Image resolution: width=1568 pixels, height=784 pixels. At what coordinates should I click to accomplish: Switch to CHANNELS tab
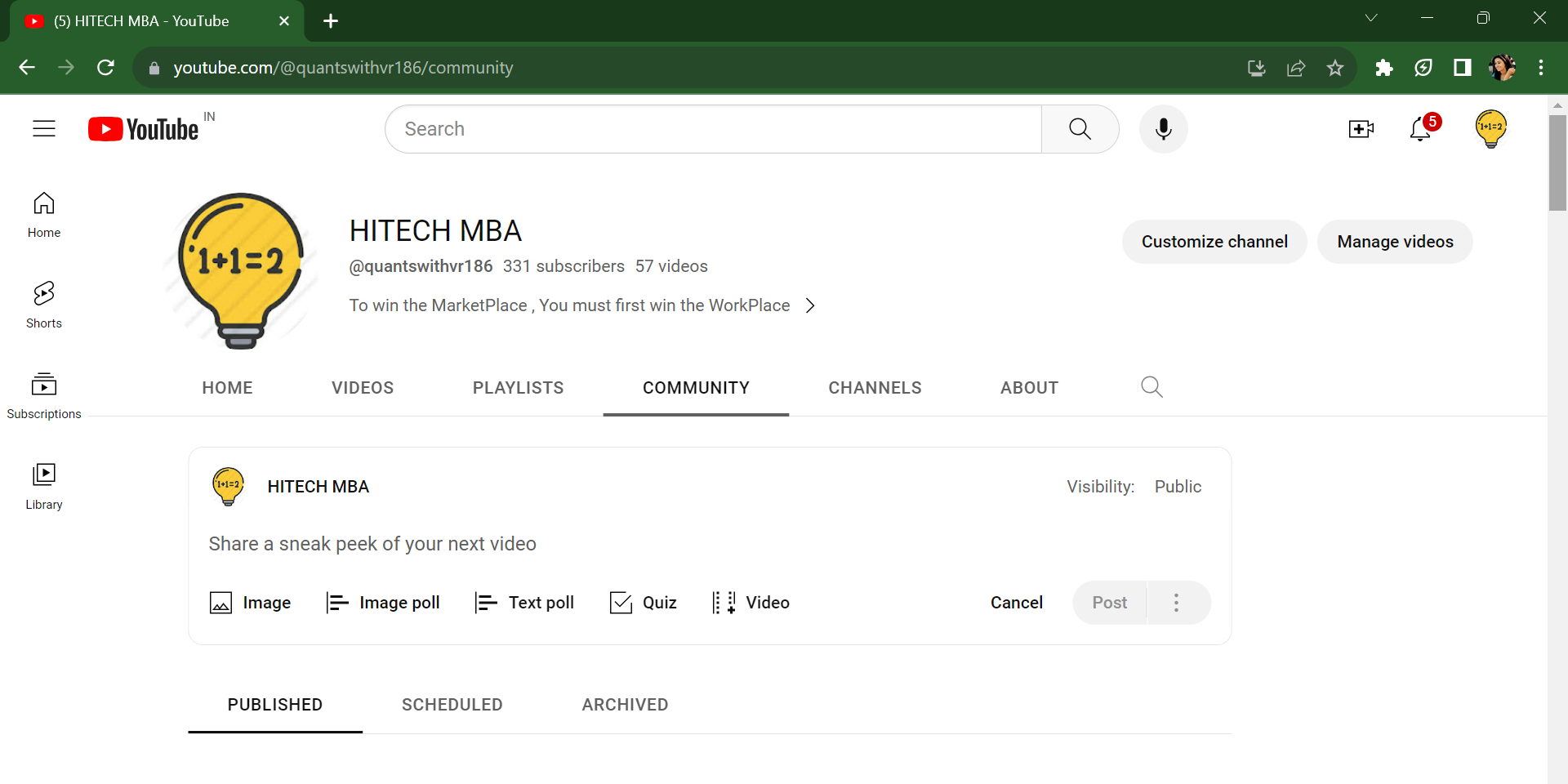(x=875, y=388)
